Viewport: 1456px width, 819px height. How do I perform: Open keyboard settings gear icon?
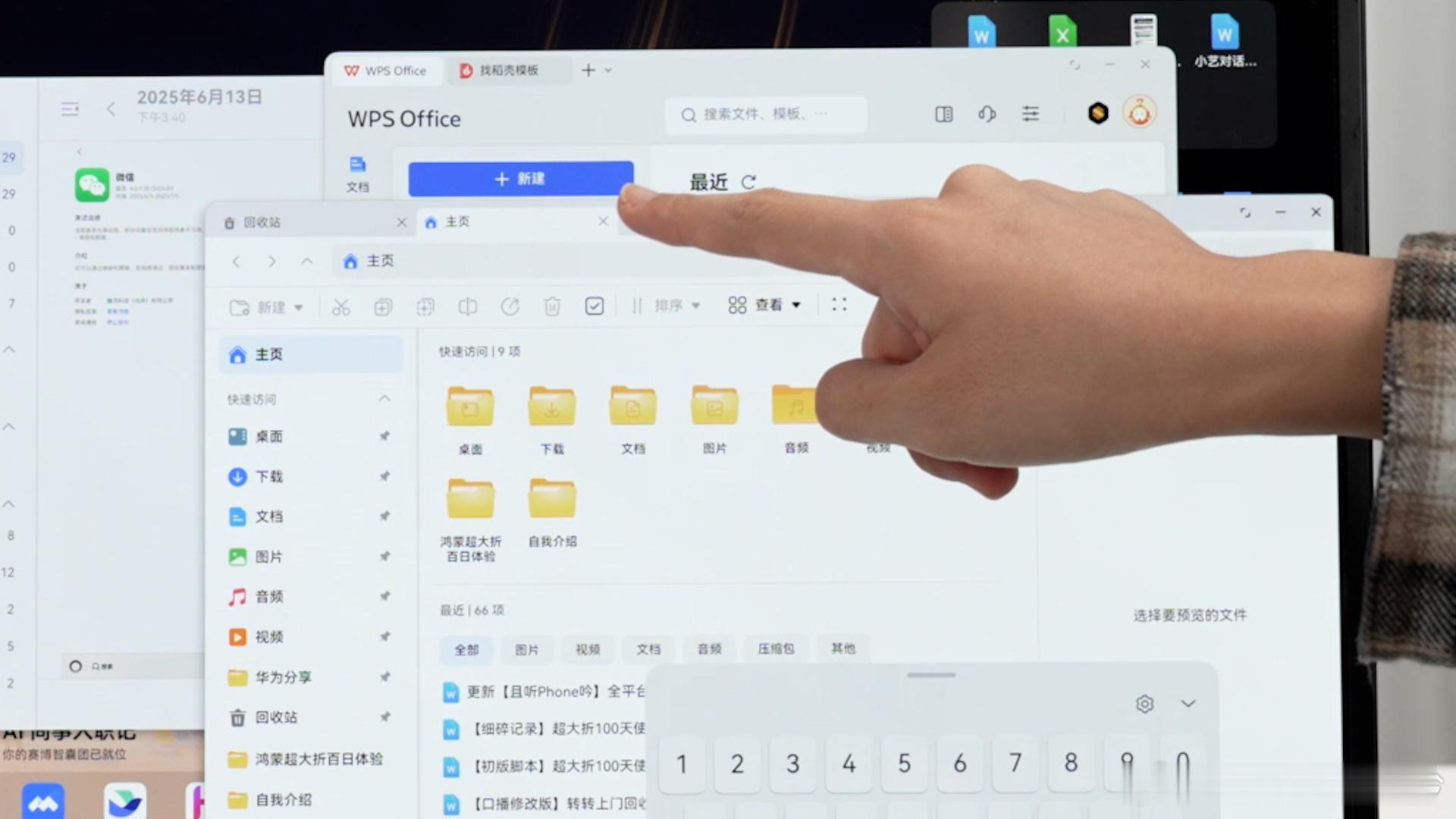[x=1144, y=704]
